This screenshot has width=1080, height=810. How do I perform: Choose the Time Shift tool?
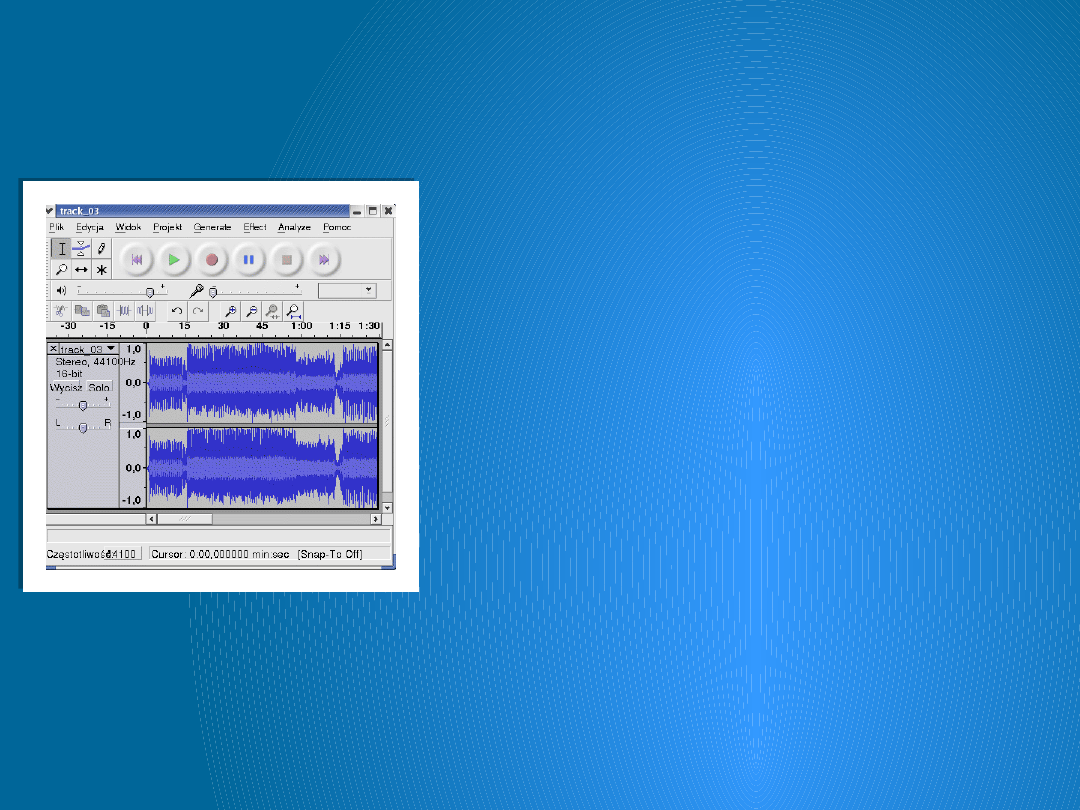point(81,270)
